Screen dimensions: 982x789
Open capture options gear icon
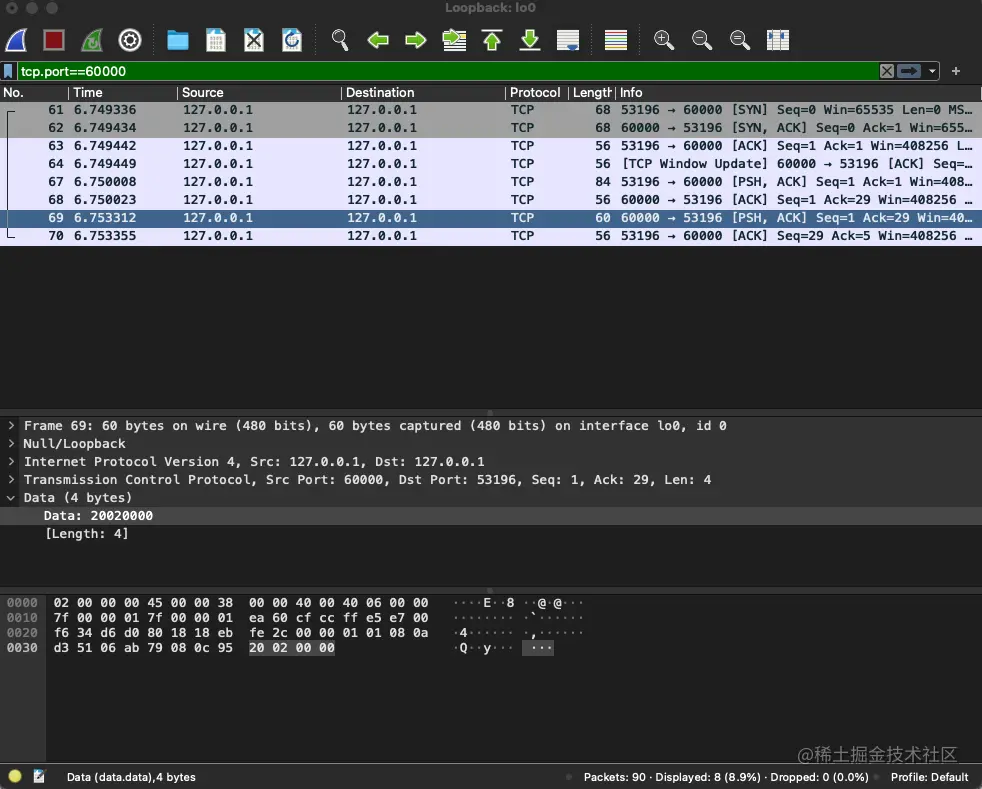pos(130,40)
